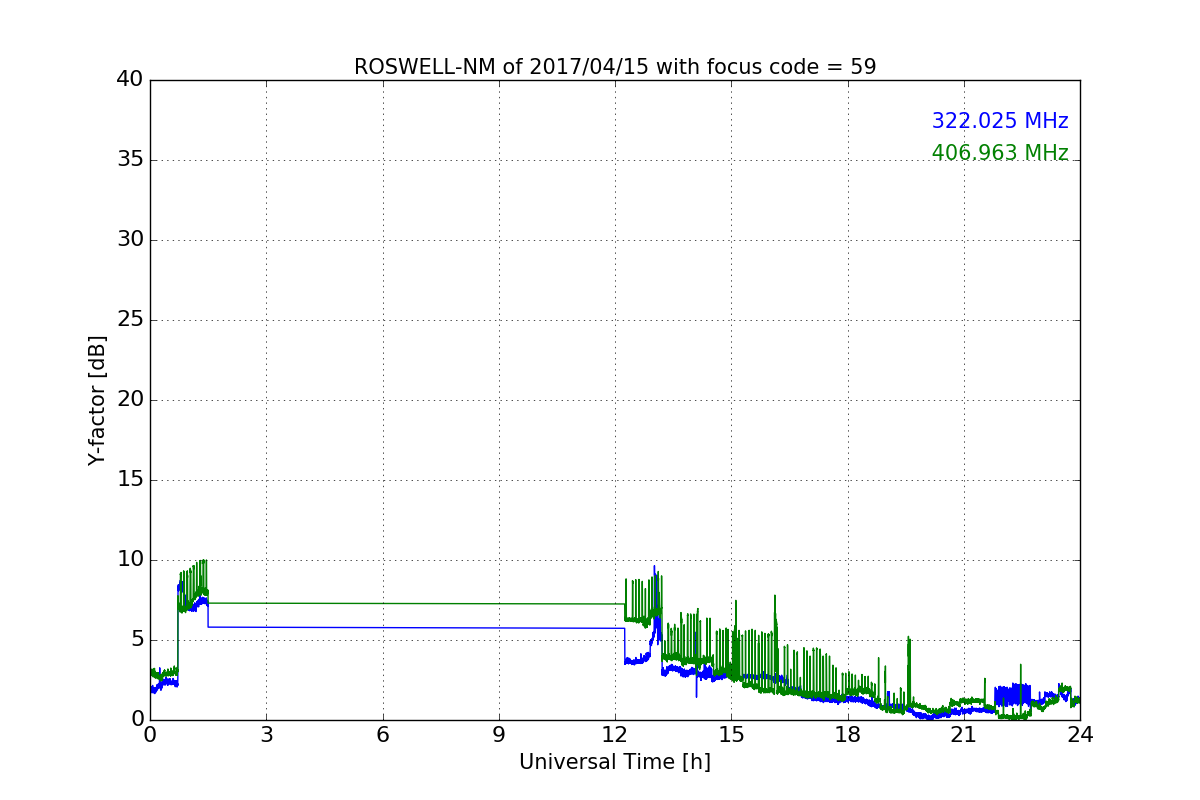Click x-axis tick label 12
Screen dimensions: 1200x800
click(x=615, y=734)
